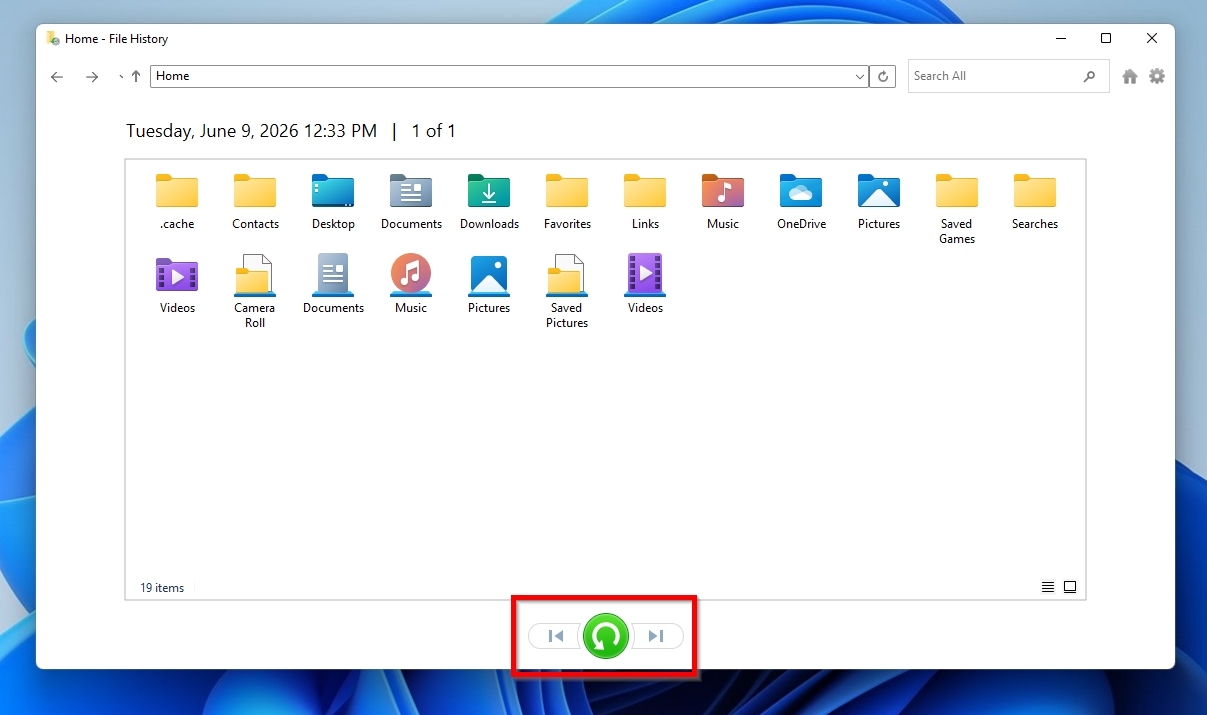The width and height of the screenshot is (1207, 715).
Task: Select the .cache folder
Action: pyautogui.click(x=177, y=201)
